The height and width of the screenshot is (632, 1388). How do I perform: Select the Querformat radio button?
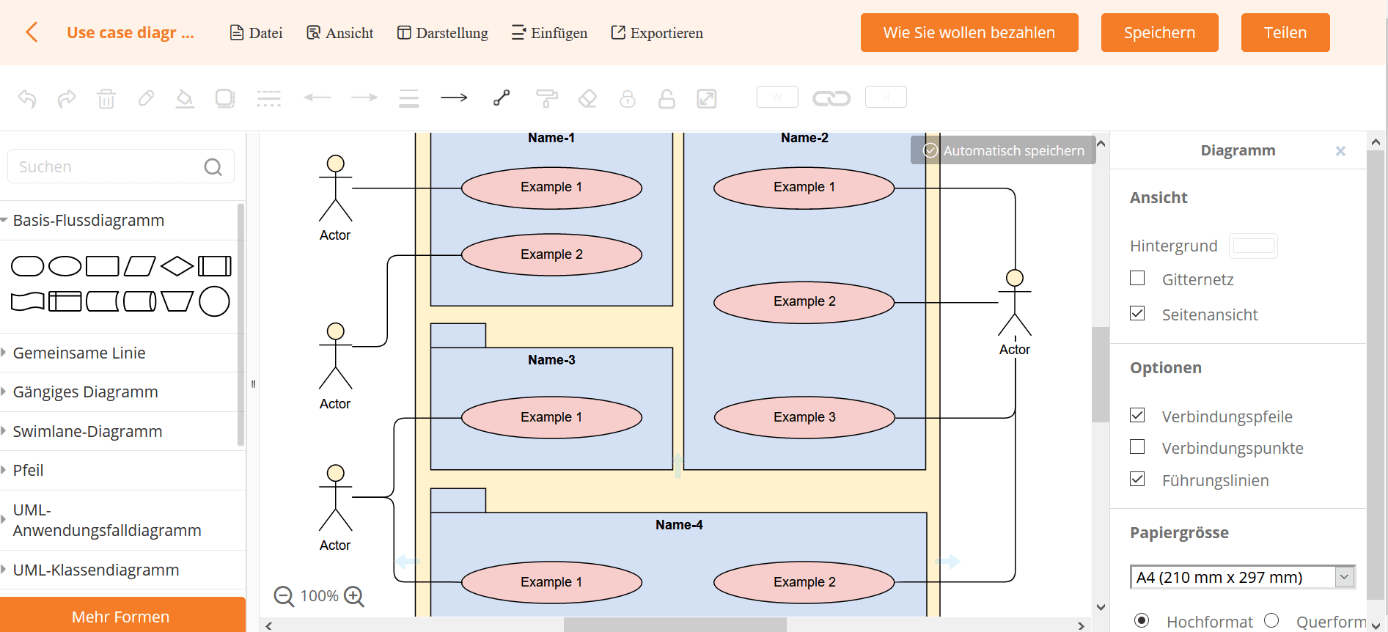pyautogui.click(x=1271, y=621)
